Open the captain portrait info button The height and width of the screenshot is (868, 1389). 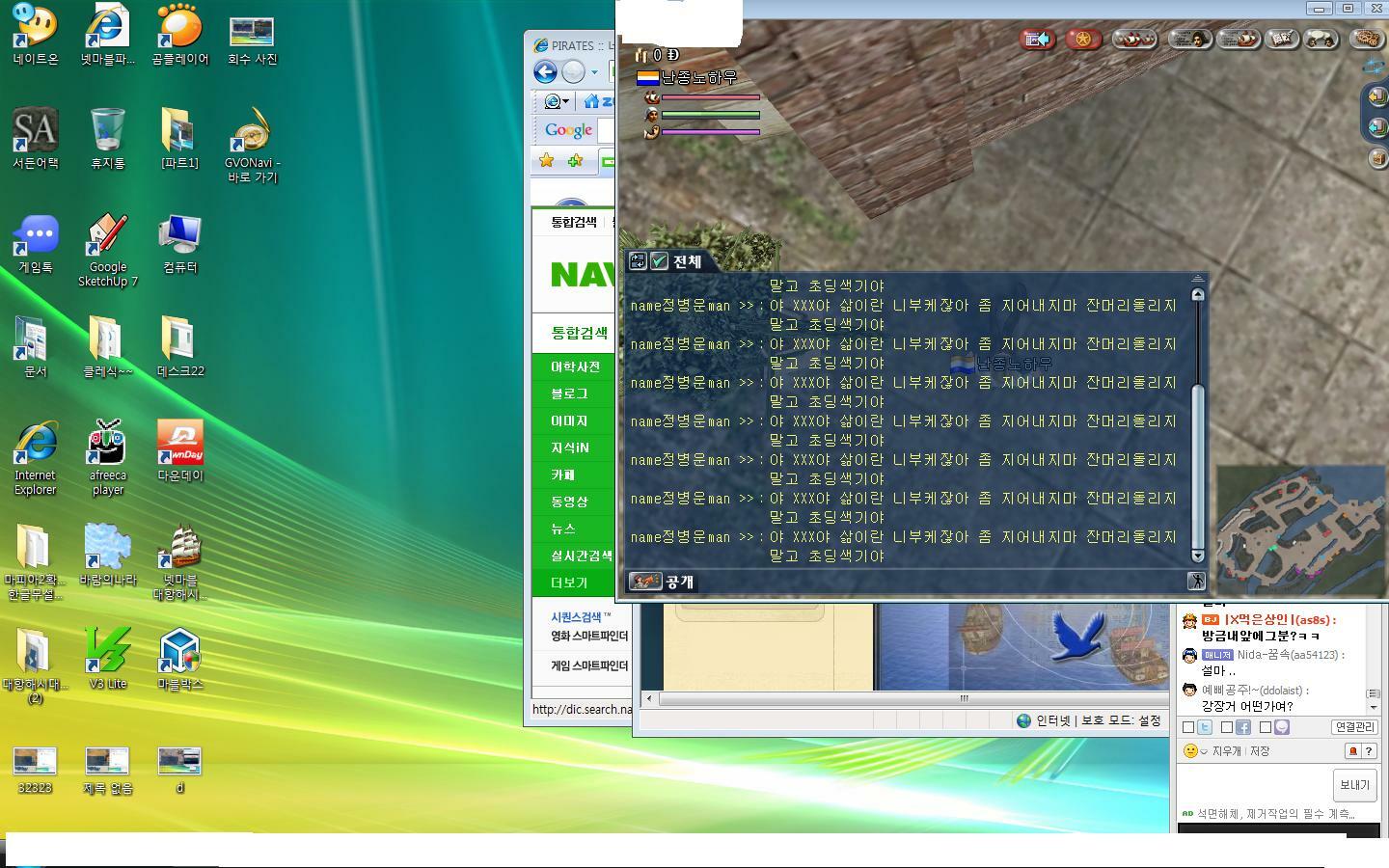click(1190, 40)
